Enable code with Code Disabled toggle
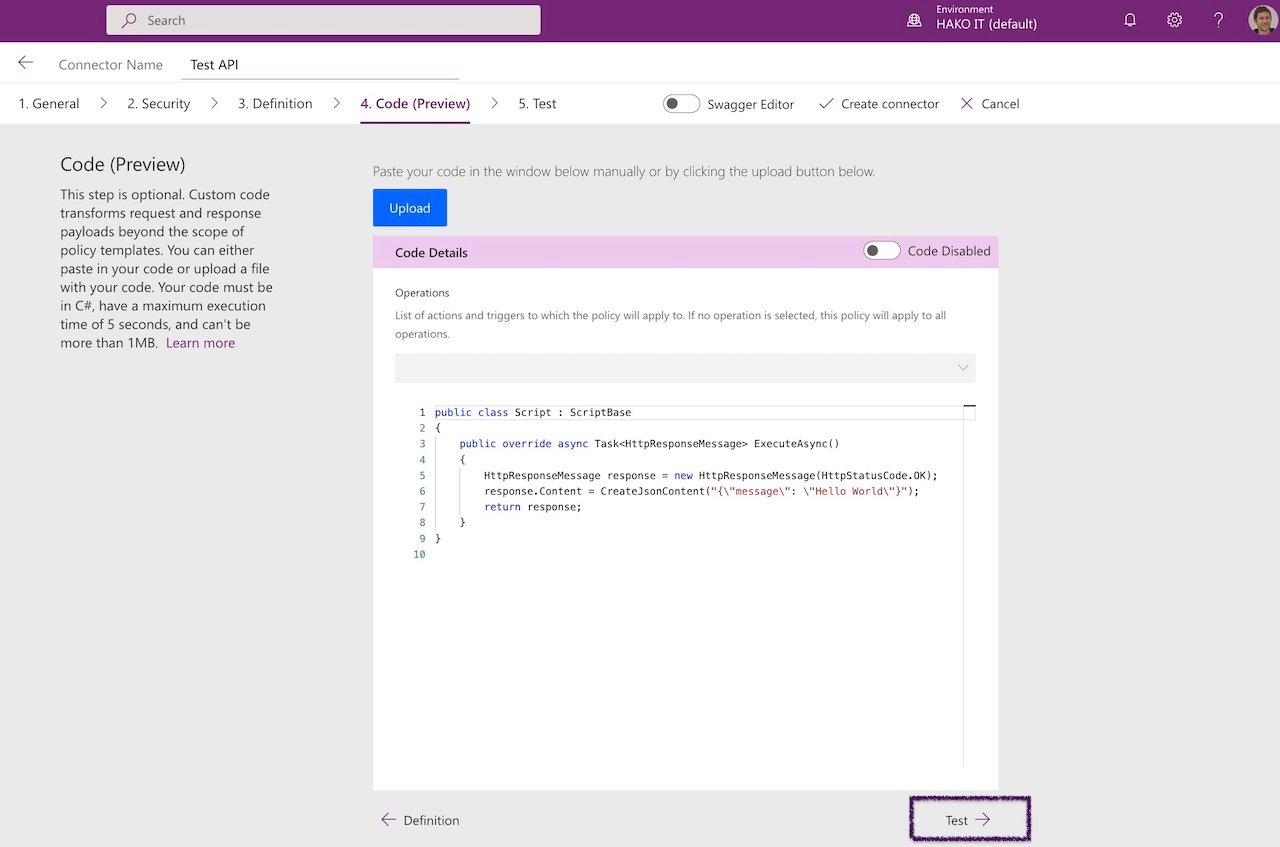 [882, 251]
